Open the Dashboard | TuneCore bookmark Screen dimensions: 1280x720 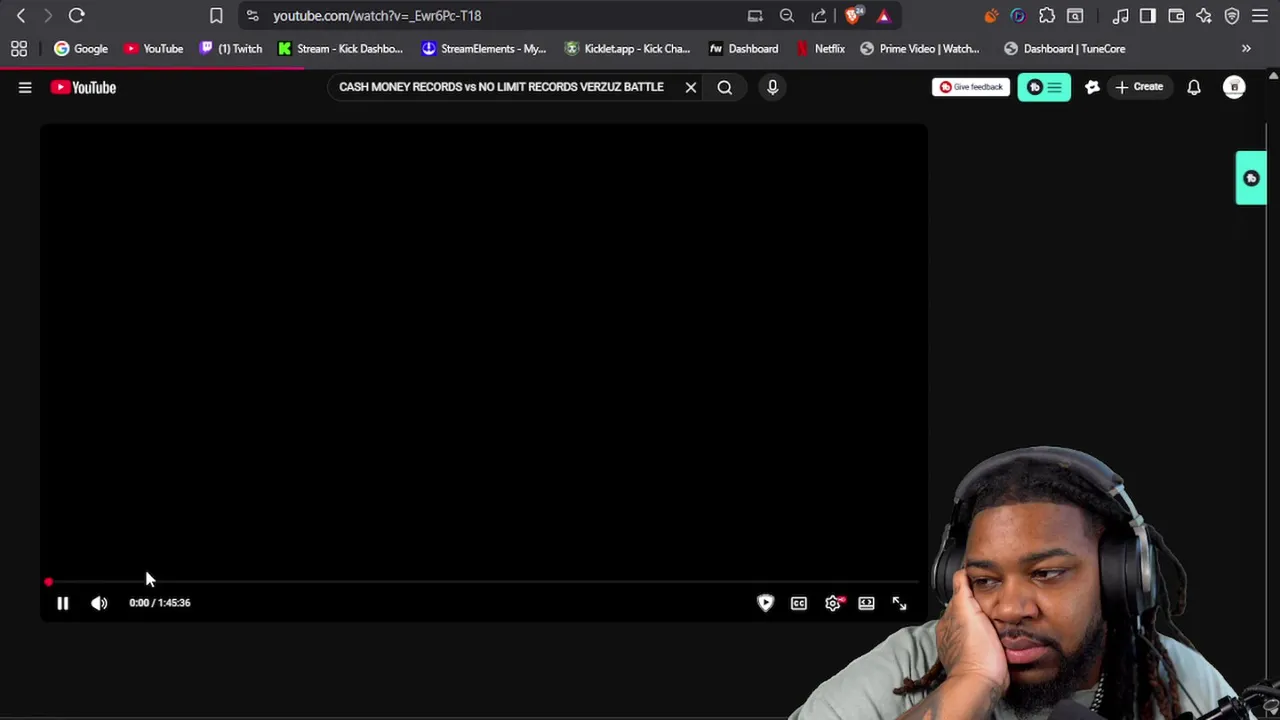point(1065,48)
